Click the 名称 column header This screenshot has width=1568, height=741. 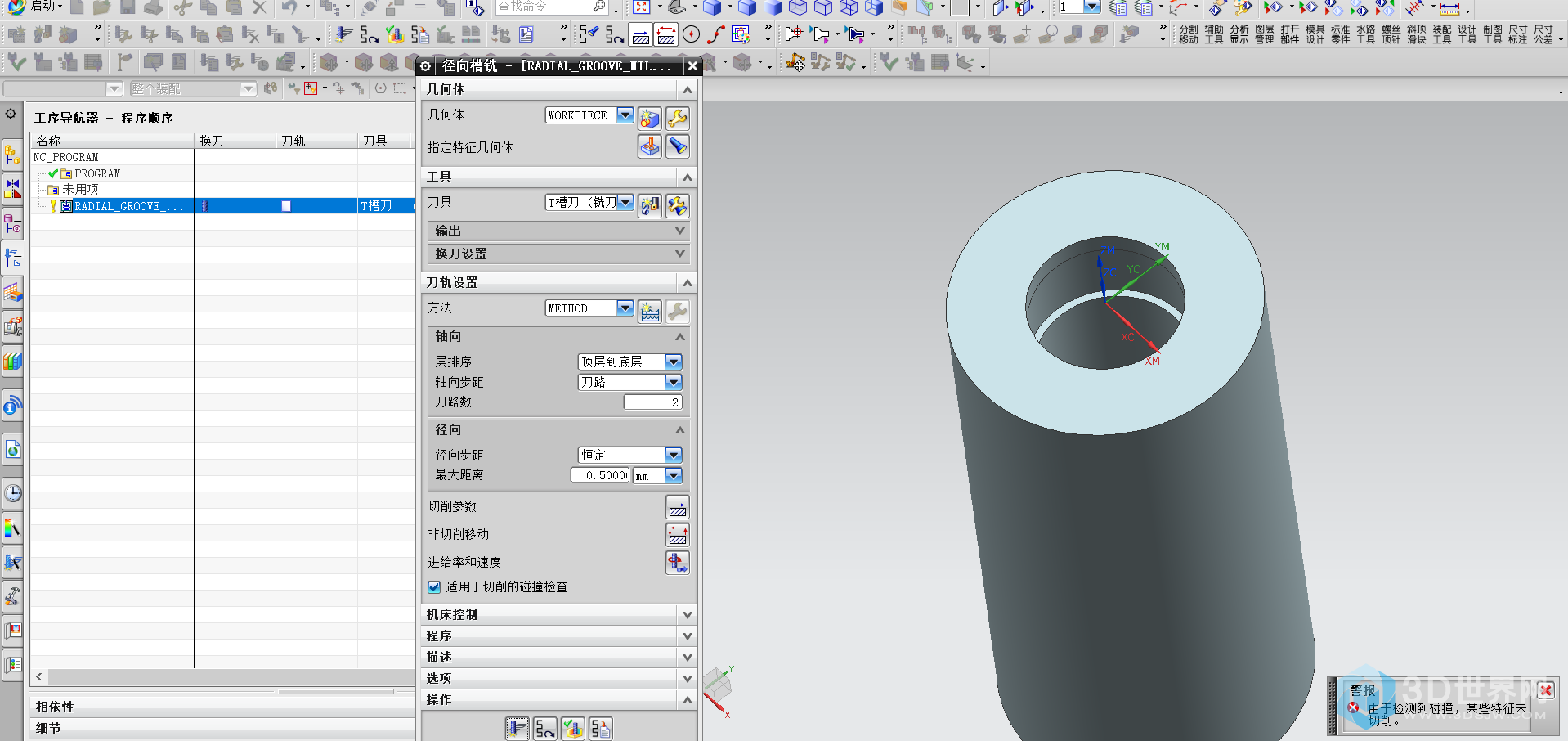113,141
